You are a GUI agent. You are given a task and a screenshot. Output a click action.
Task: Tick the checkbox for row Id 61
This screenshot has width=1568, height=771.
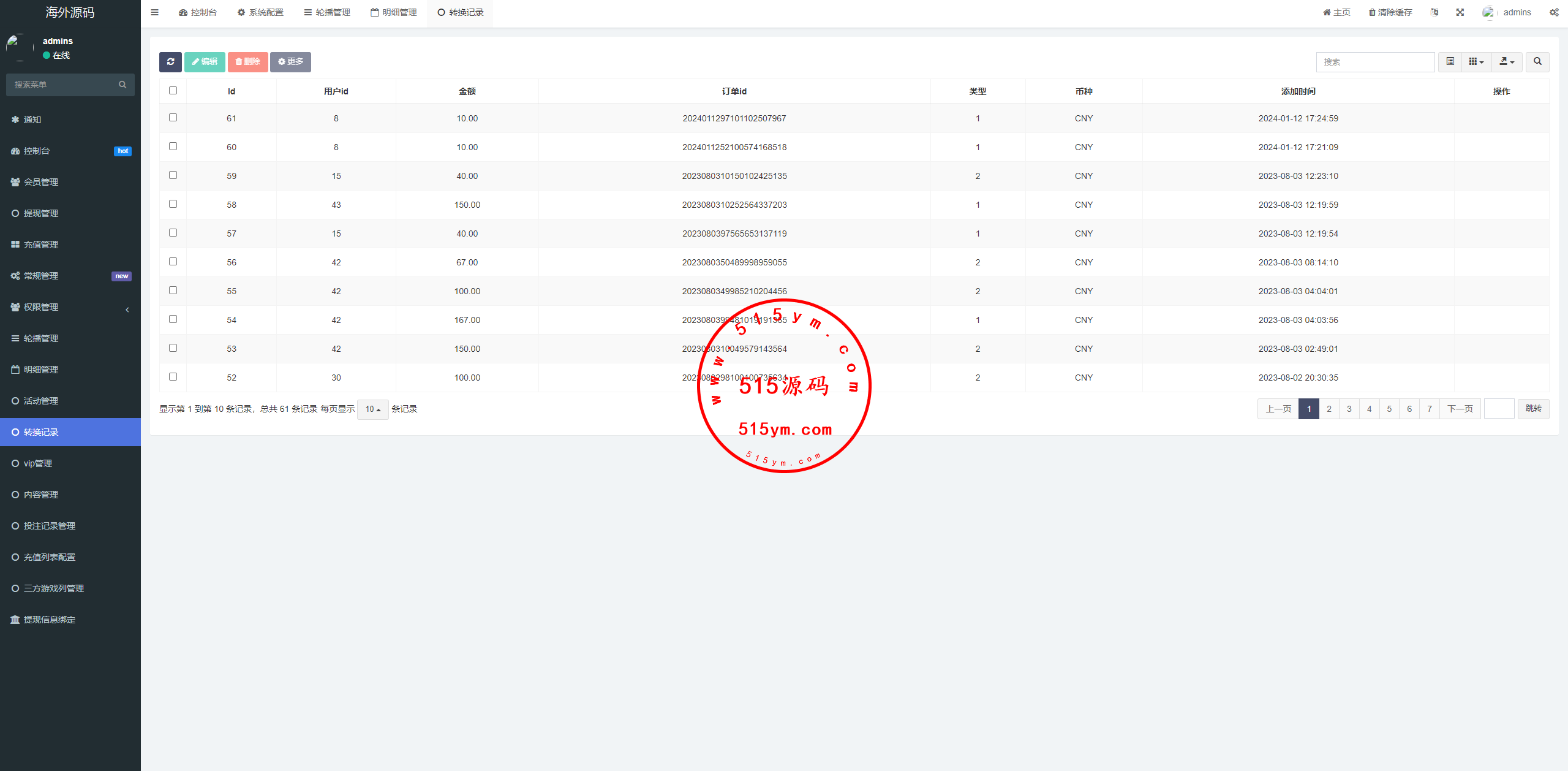[173, 118]
